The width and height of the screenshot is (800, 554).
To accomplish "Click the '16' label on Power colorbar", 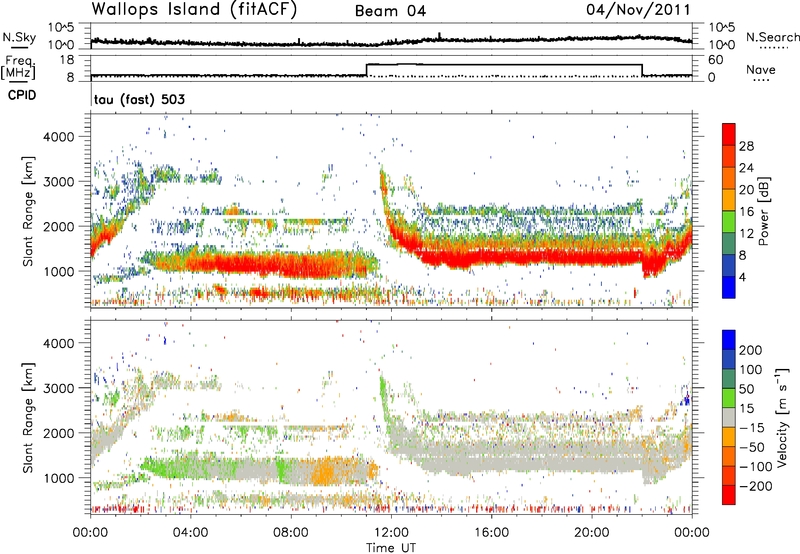I will [746, 212].
